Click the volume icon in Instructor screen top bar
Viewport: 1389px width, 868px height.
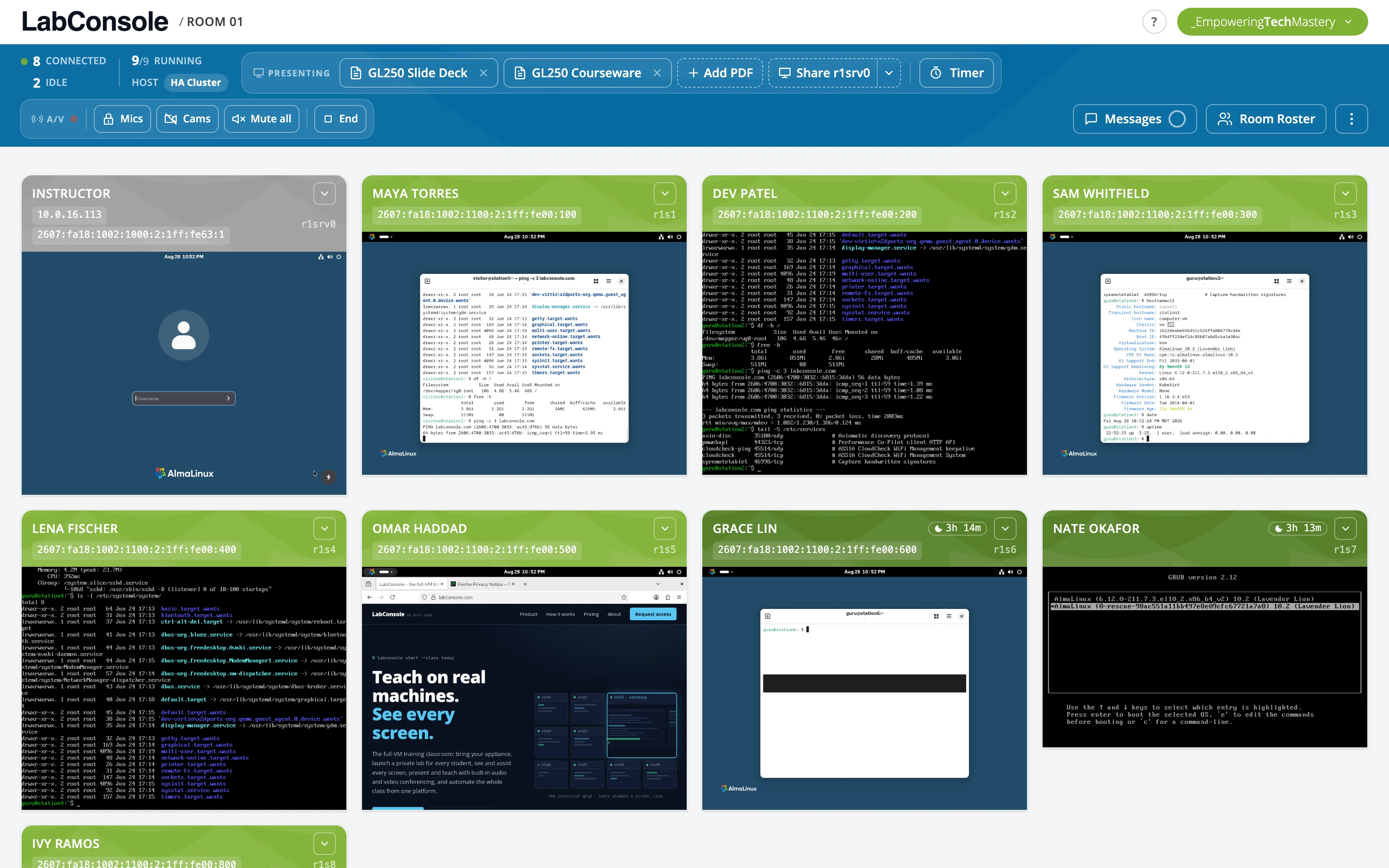coord(329,257)
